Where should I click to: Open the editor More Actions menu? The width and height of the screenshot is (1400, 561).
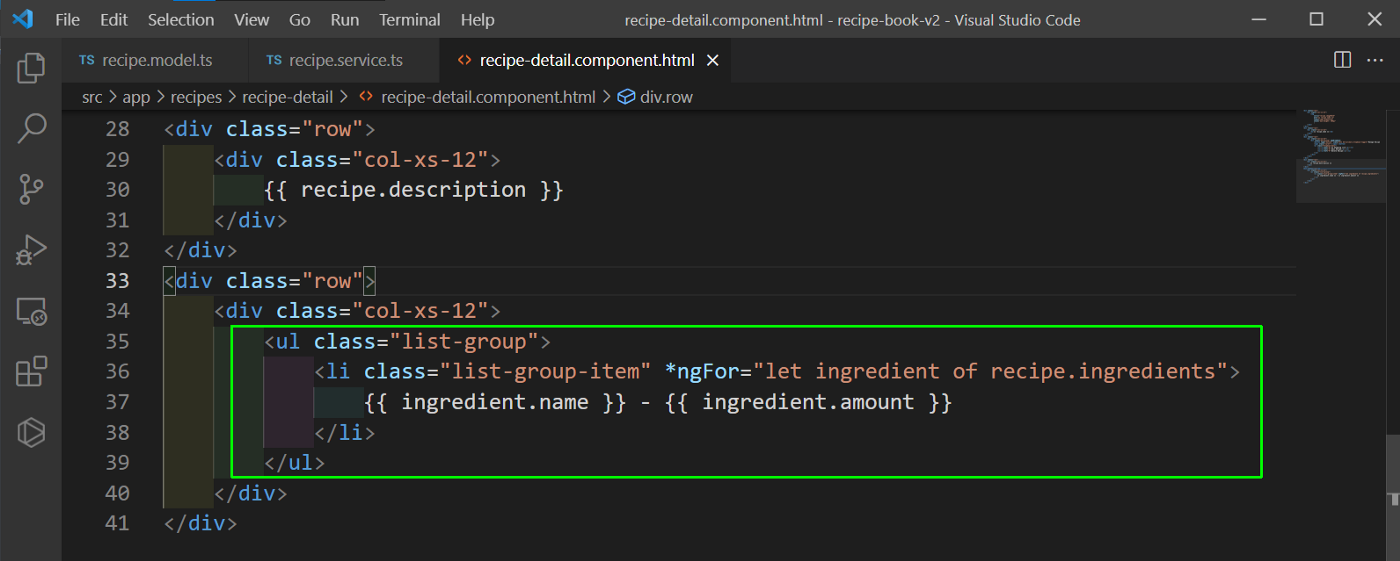(x=1374, y=60)
